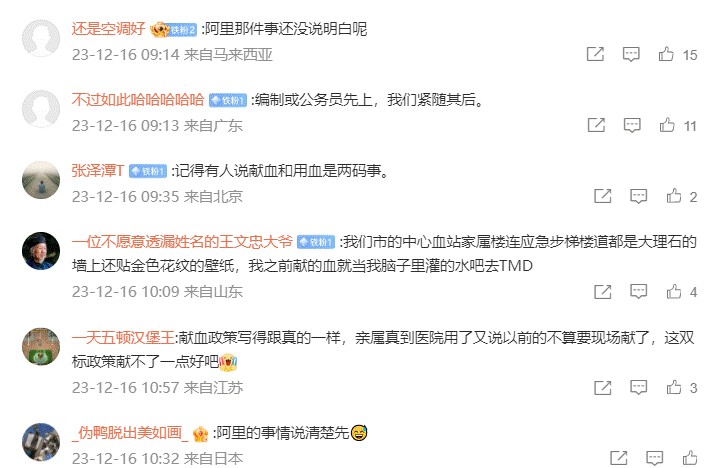Open 还是空调好's profile via username
Screen dimensions: 712x468
pyautogui.click(x=108, y=29)
